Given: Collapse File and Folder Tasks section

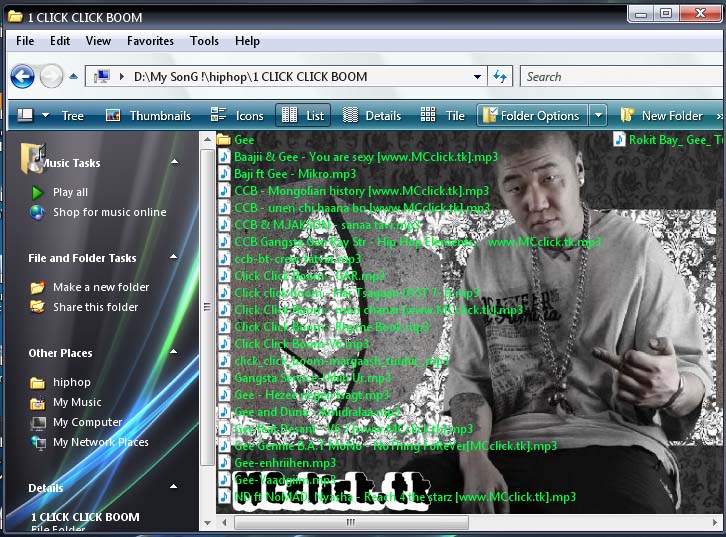Looking at the screenshot, I should pos(174,257).
